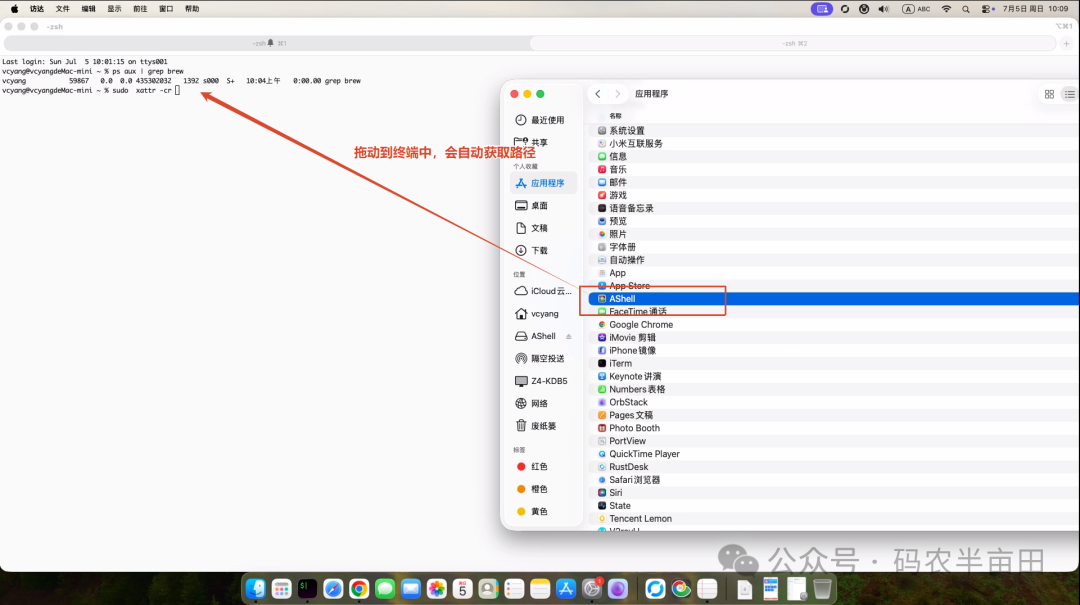Switch to the second -zsh terminal tab

coord(793,43)
